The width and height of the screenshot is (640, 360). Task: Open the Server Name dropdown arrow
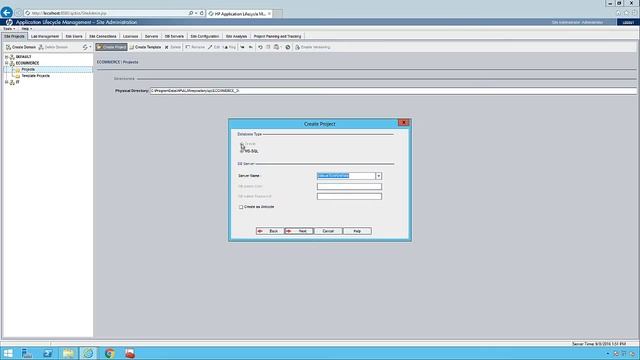379,176
